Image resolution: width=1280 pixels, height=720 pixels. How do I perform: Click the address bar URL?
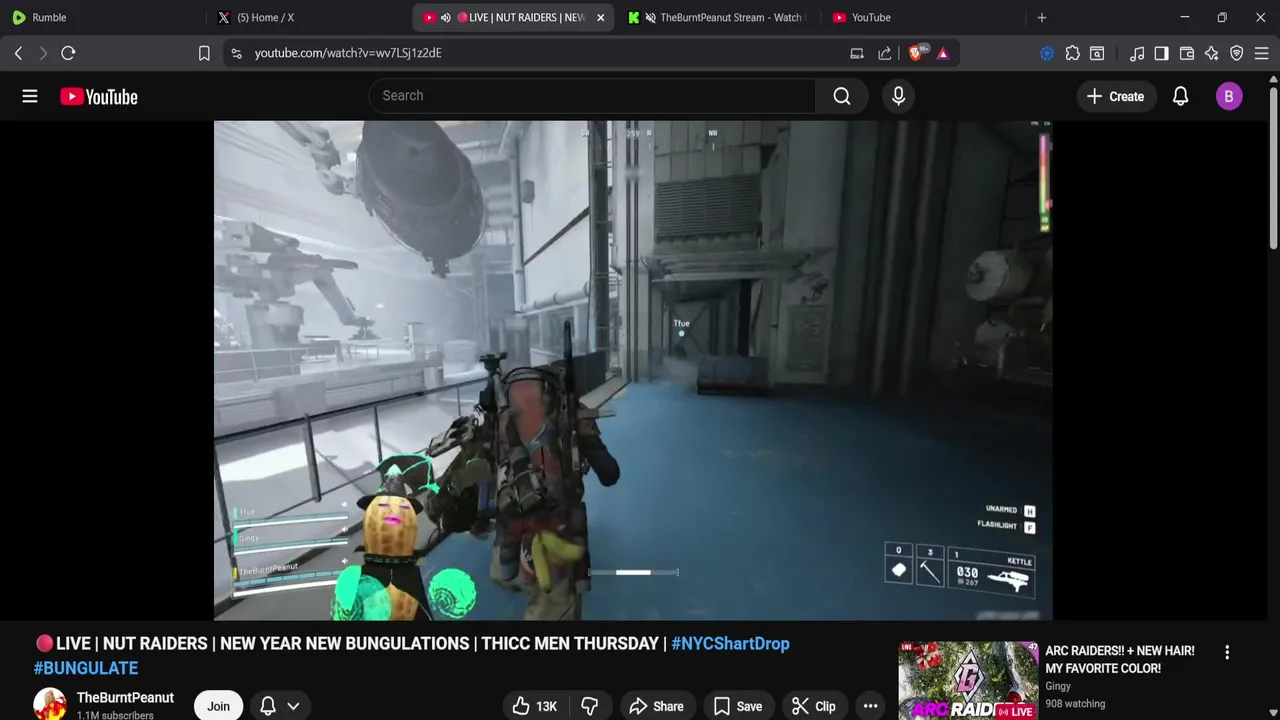tap(348, 53)
